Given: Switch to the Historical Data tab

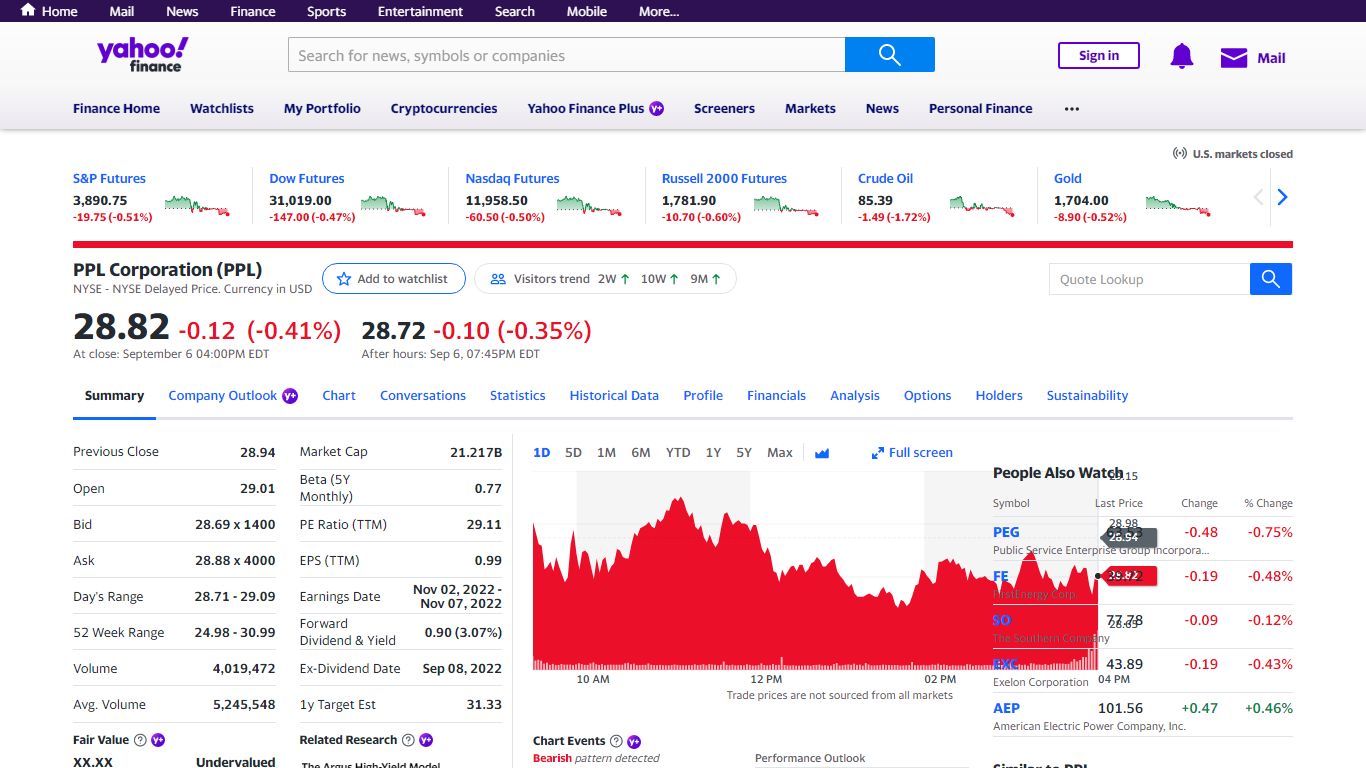Looking at the screenshot, I should [x=614, y=395].
